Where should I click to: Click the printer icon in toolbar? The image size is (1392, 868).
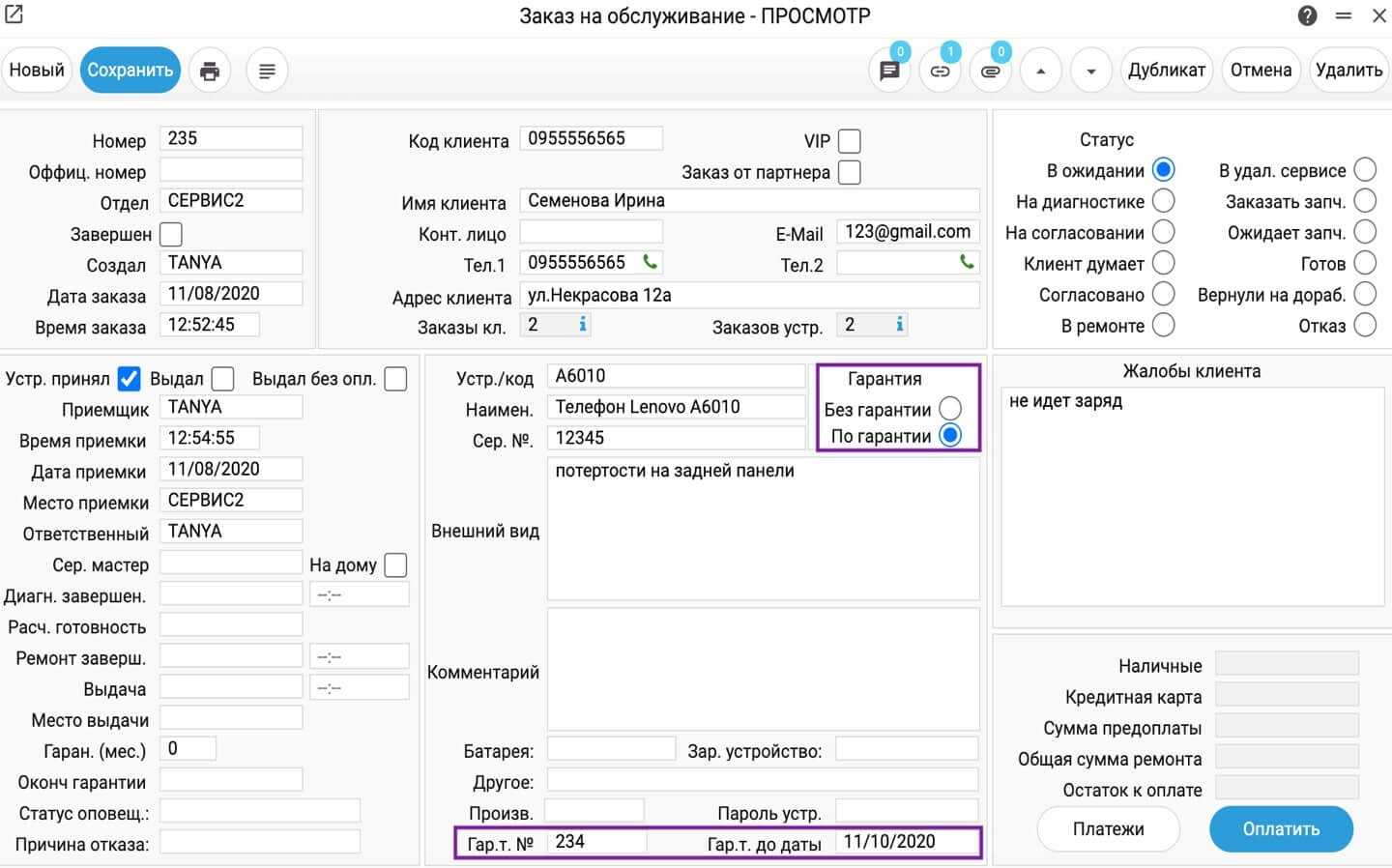coord(210,71)
